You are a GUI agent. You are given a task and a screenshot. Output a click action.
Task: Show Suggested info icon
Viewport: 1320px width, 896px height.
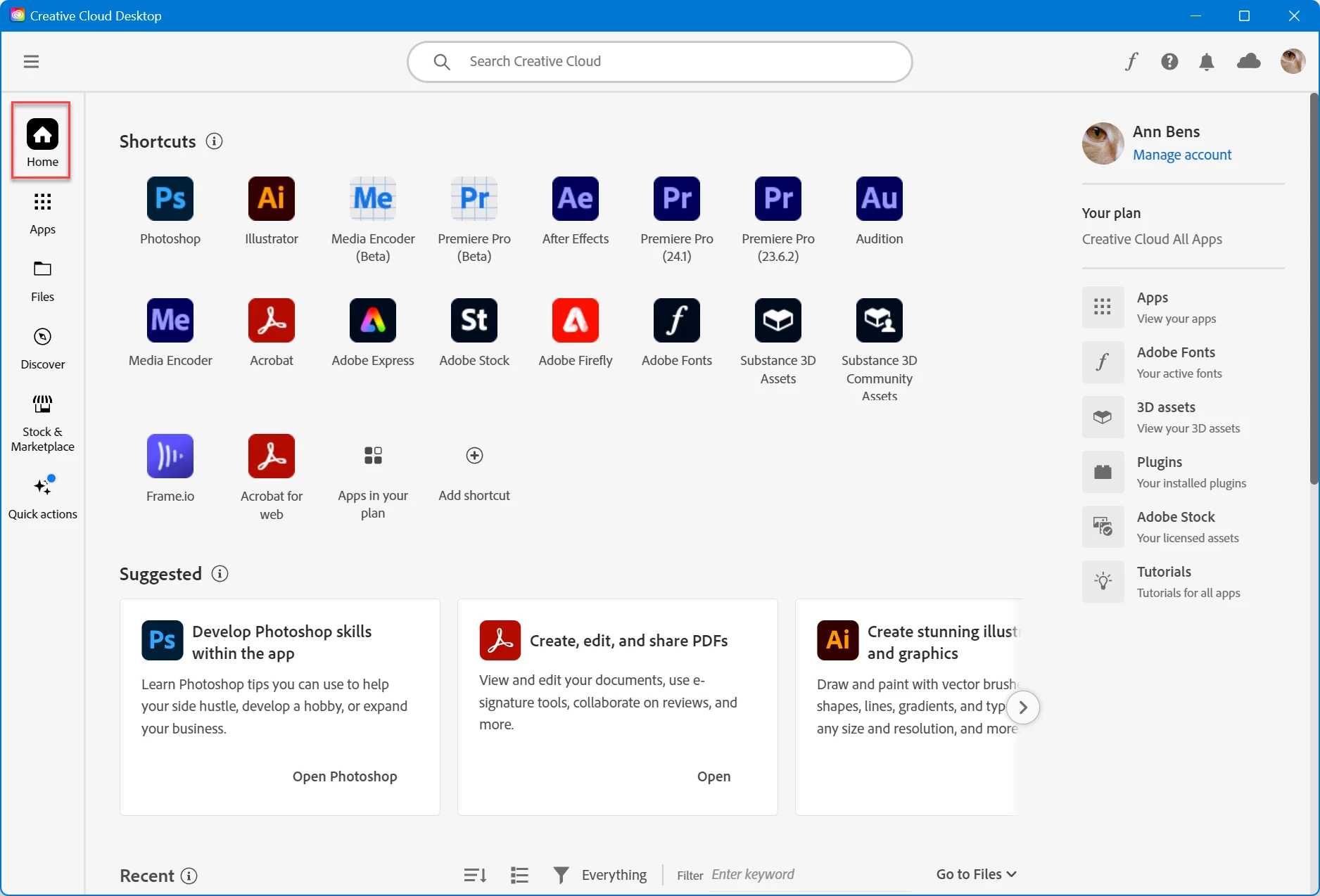pos(220,574)
